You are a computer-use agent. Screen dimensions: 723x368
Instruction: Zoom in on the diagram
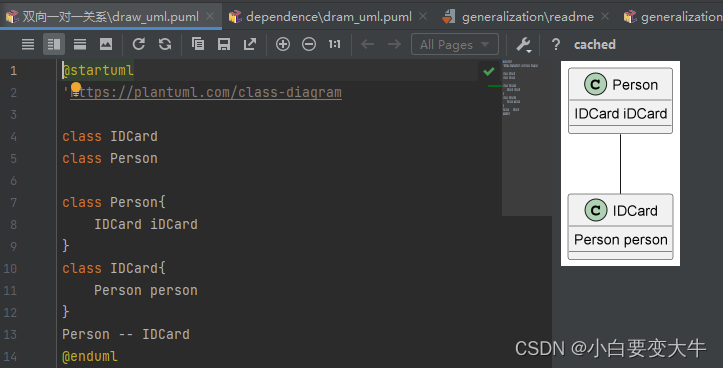(283, 44)
